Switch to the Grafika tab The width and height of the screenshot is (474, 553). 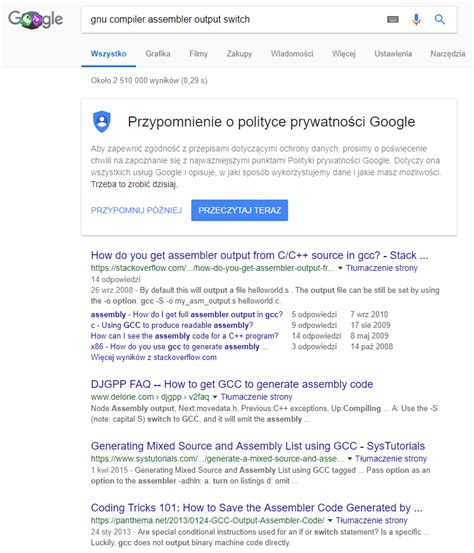click(158, 54)
